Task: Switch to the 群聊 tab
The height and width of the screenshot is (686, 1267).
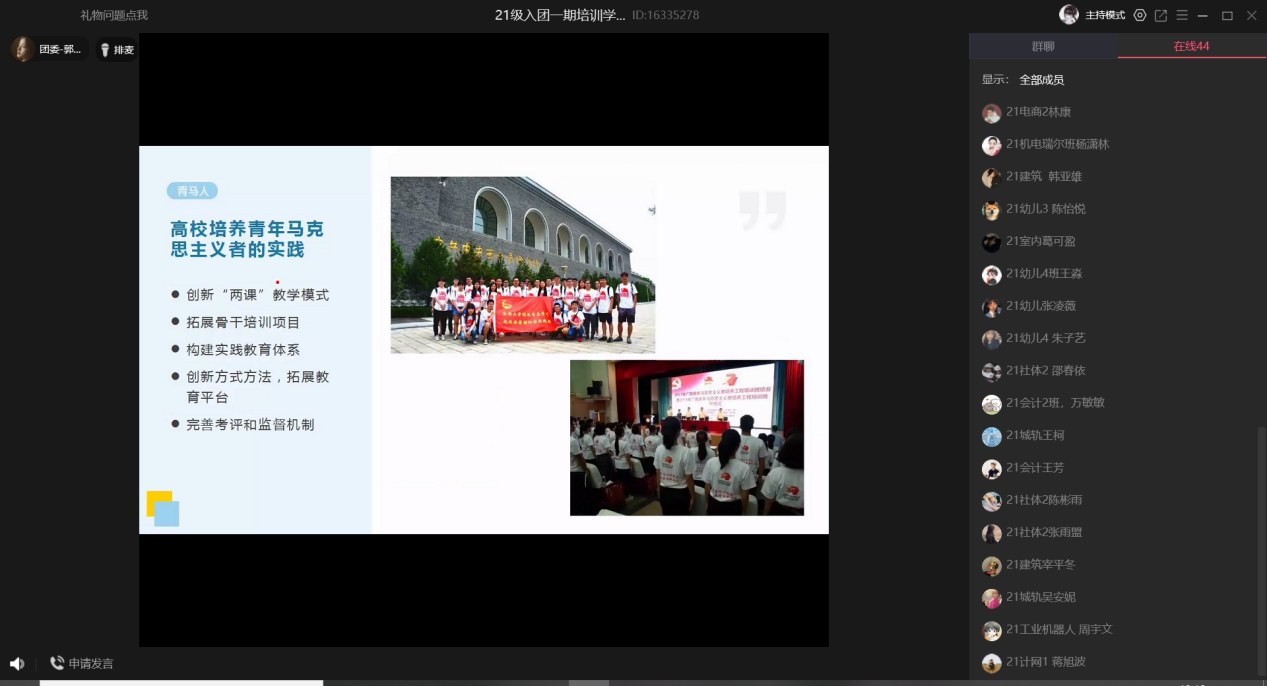Action: [x=1043, y=46]
